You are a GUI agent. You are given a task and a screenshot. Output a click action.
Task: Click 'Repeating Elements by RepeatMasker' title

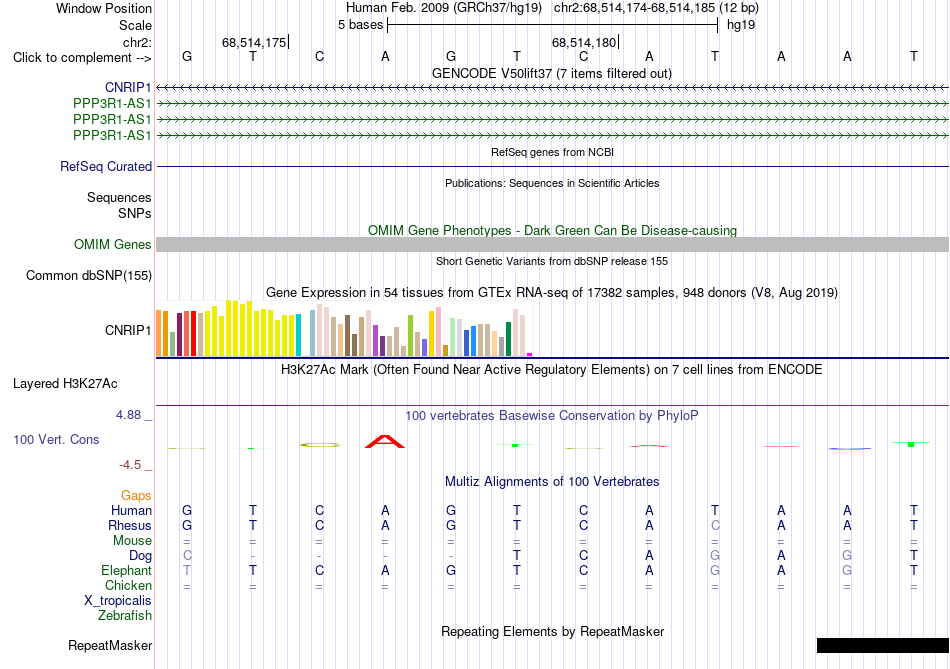pos(553,631)
